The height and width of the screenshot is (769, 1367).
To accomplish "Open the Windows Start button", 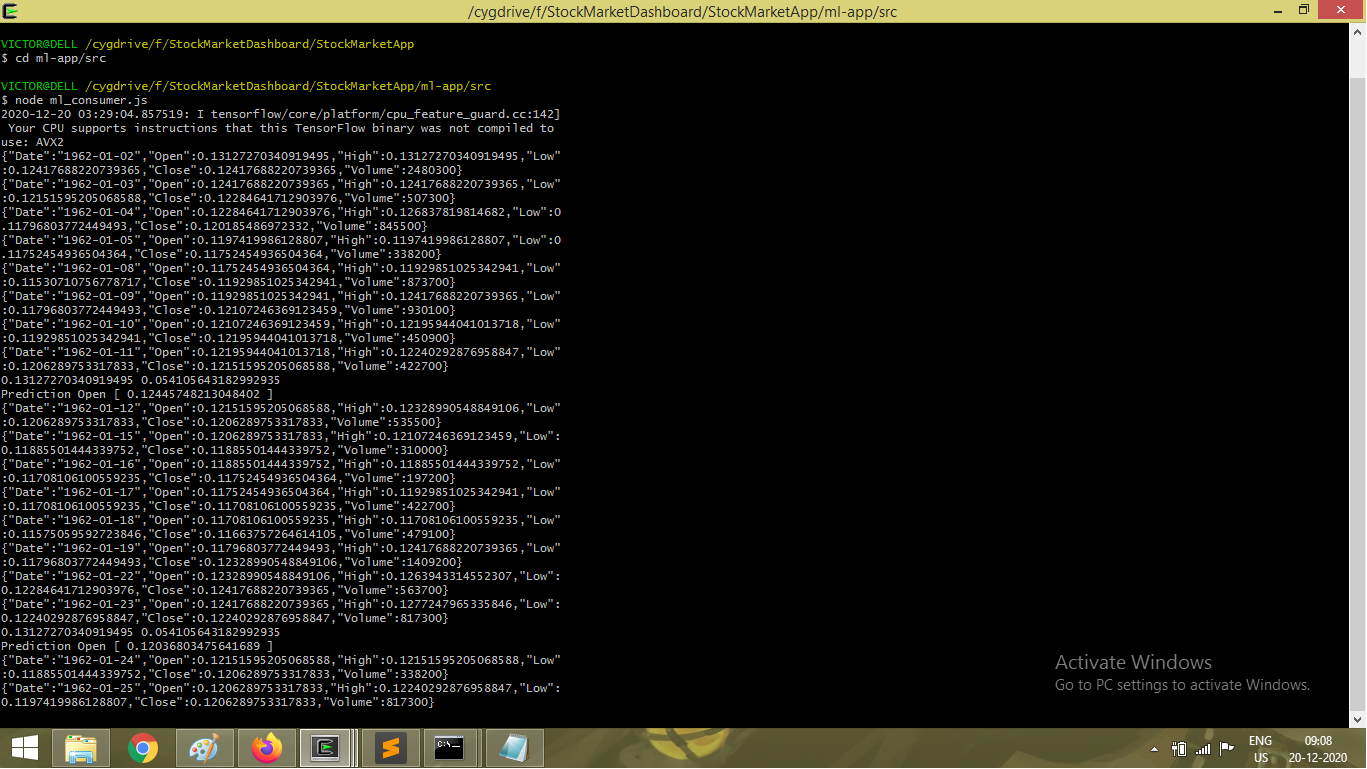I will (x=25, y=748).
